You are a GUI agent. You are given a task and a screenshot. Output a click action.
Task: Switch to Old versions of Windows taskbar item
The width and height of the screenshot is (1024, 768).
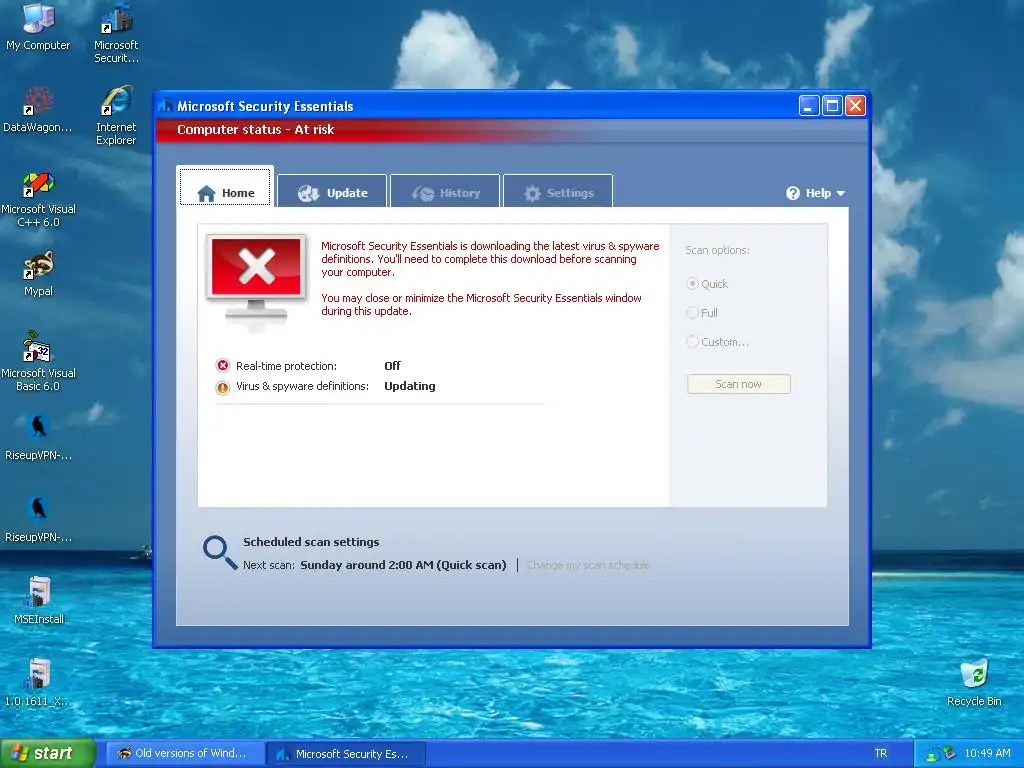click(185, 754)
